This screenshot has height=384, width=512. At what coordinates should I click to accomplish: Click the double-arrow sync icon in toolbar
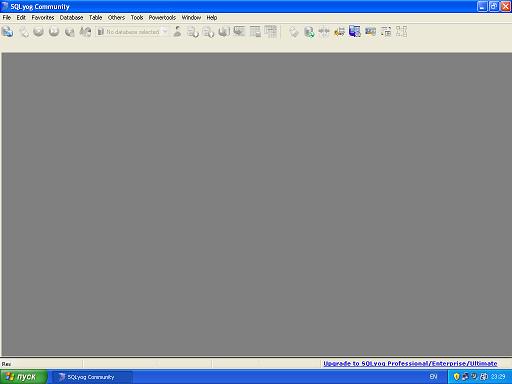click(324, 32)
